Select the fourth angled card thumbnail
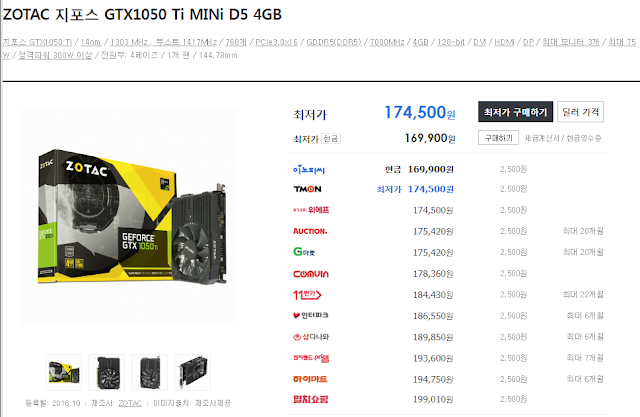This screenshot has height=417, width=640. [x=192, y=372]
